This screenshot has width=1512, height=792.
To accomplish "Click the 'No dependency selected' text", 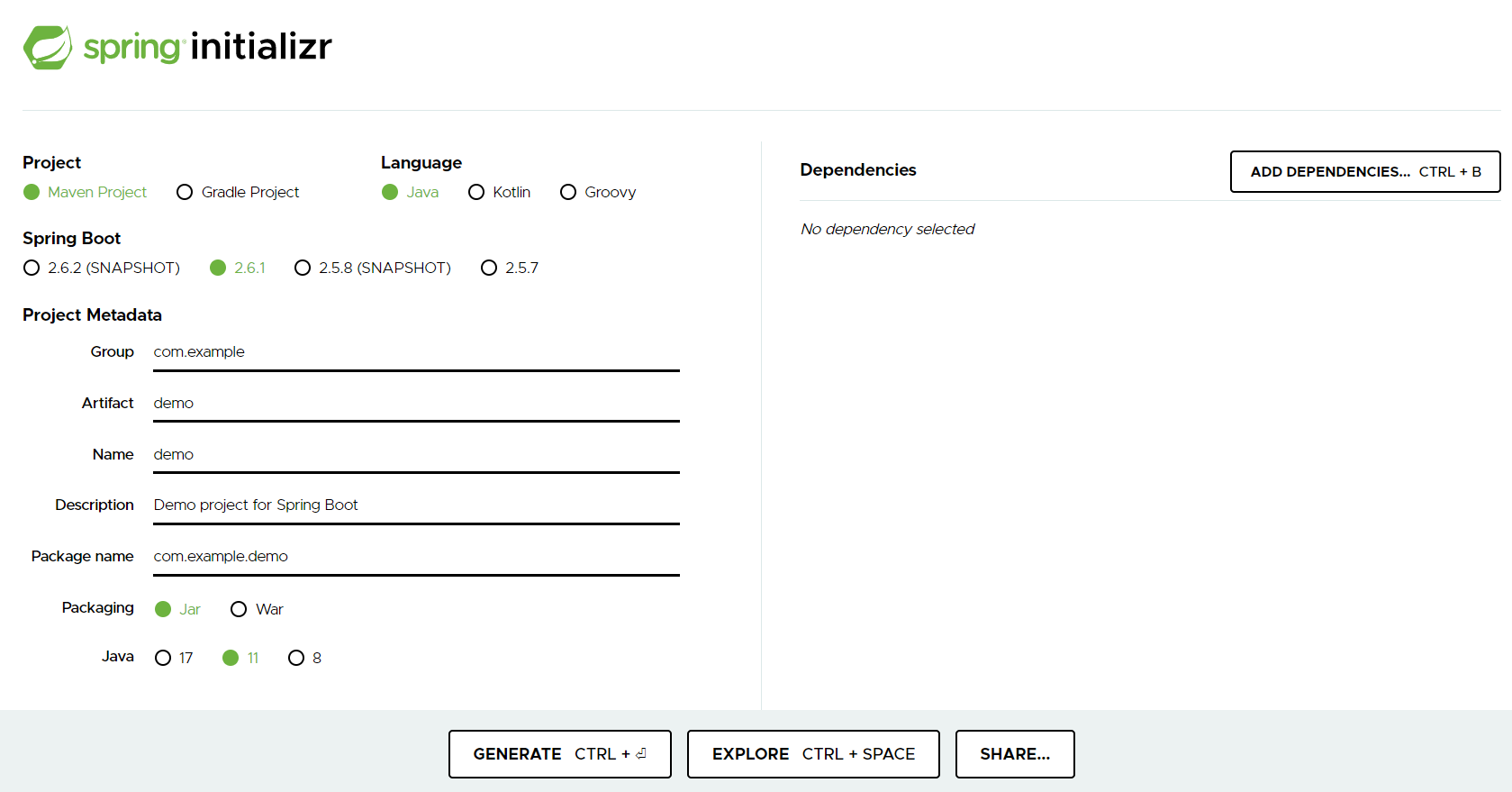I will pos(887,229).
